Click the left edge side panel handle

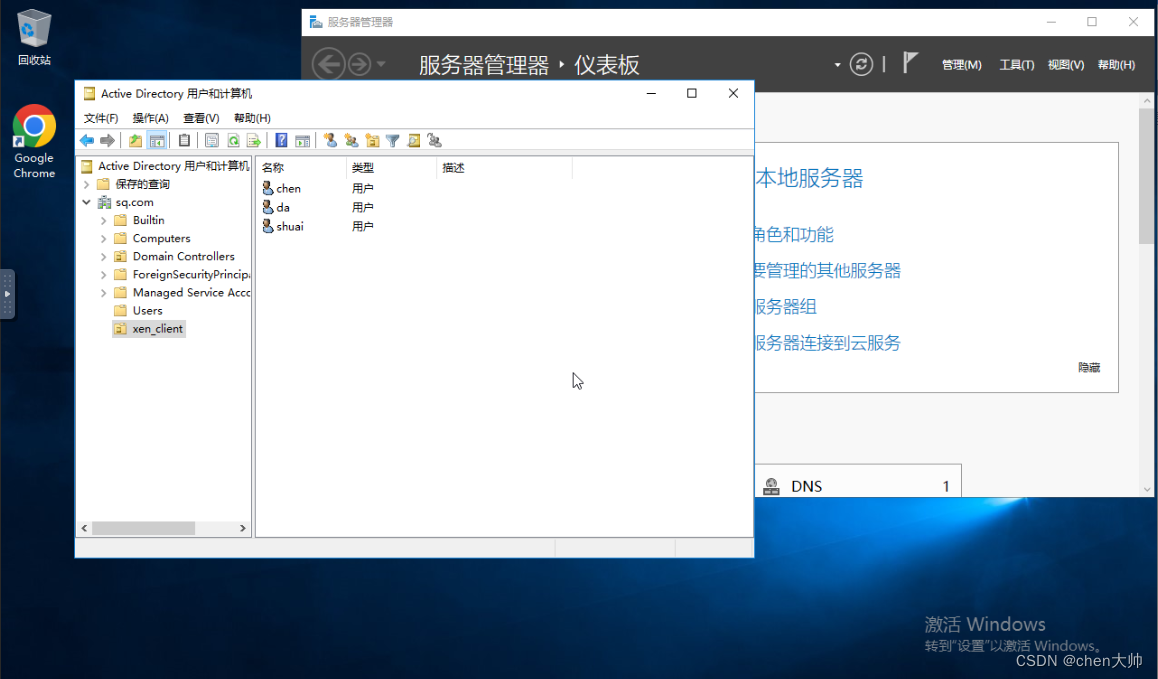pyautogui.click(x=7, y=294)
